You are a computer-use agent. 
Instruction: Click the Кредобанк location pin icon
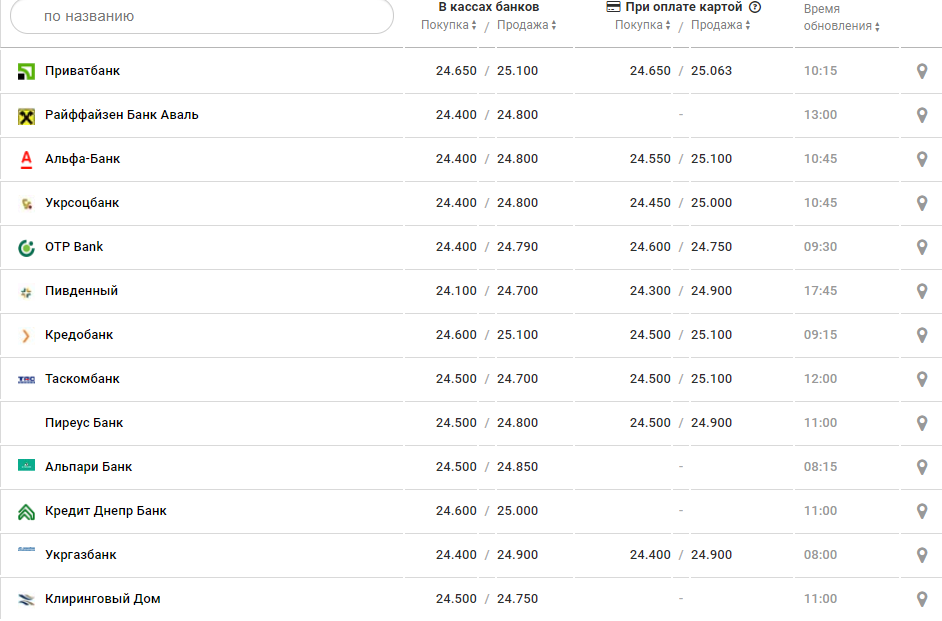[x=922, y=335]
